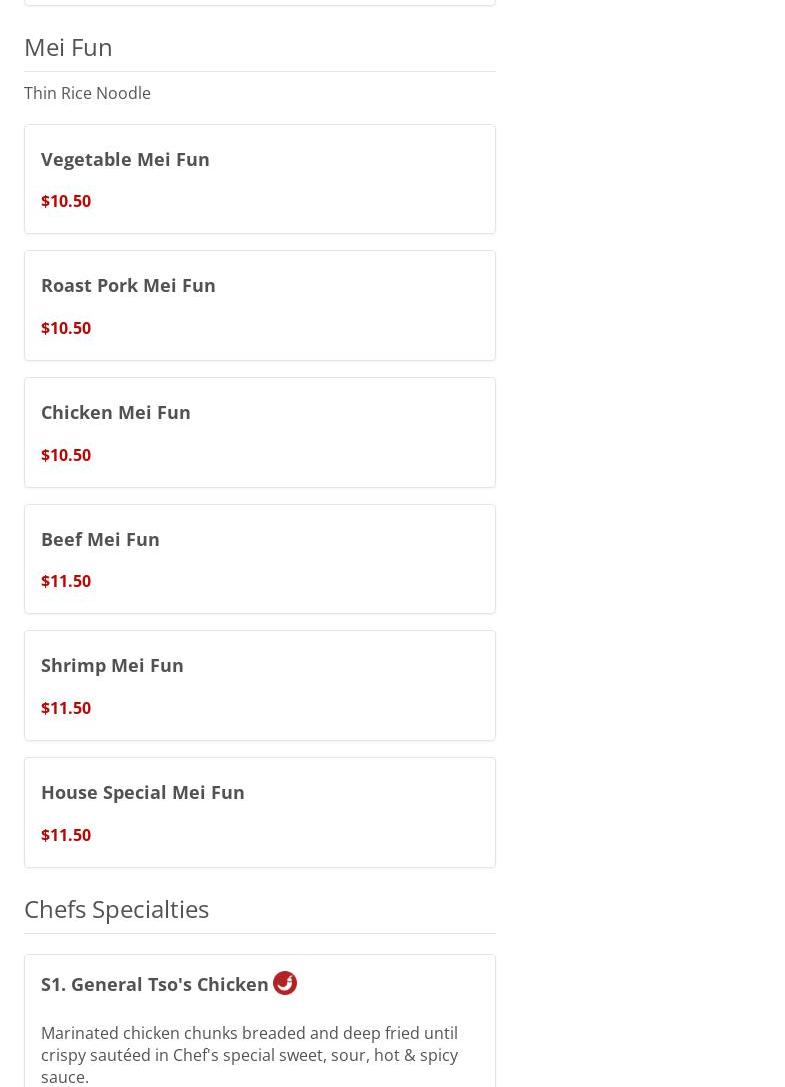785x1087 pixels.
Task: Click the $11.50 price under Beef Mei Fun
Action: [66, 581]
